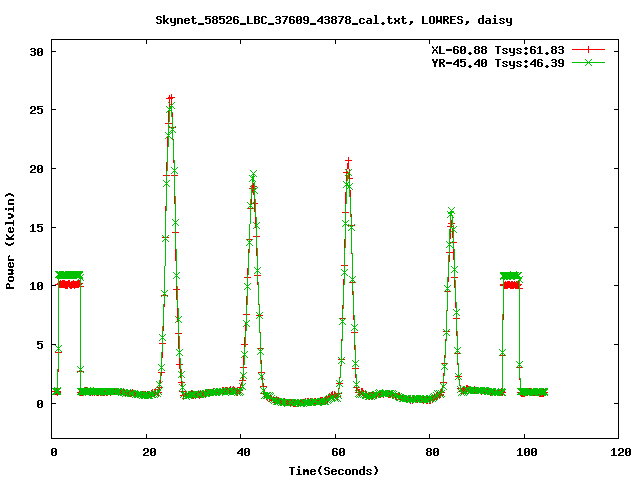The height and width of the screenshot is (480, 640).
Task: Click the peak top near 42 seconds
Action: tap(253, 175)
